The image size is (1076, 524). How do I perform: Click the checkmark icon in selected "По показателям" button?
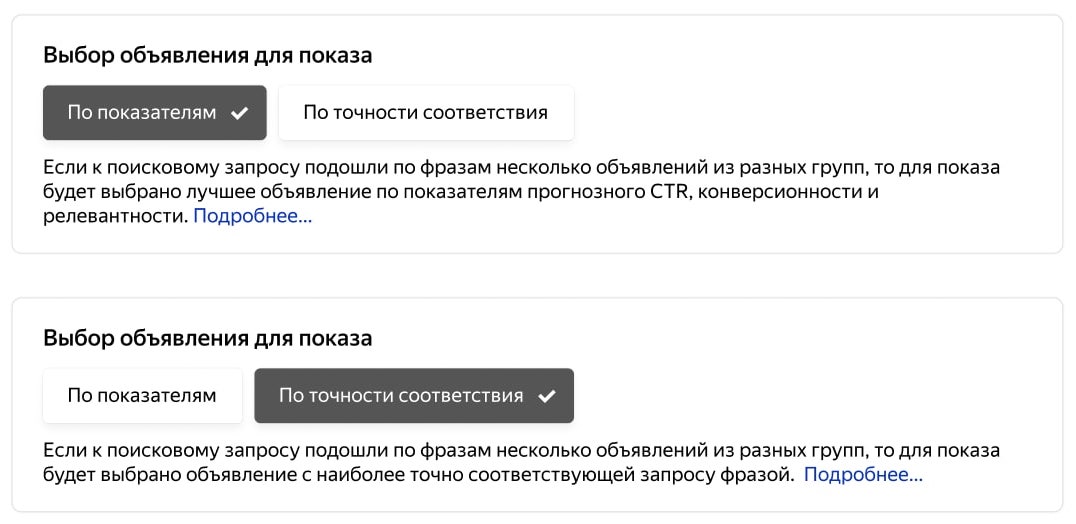(x=240, y=113)
